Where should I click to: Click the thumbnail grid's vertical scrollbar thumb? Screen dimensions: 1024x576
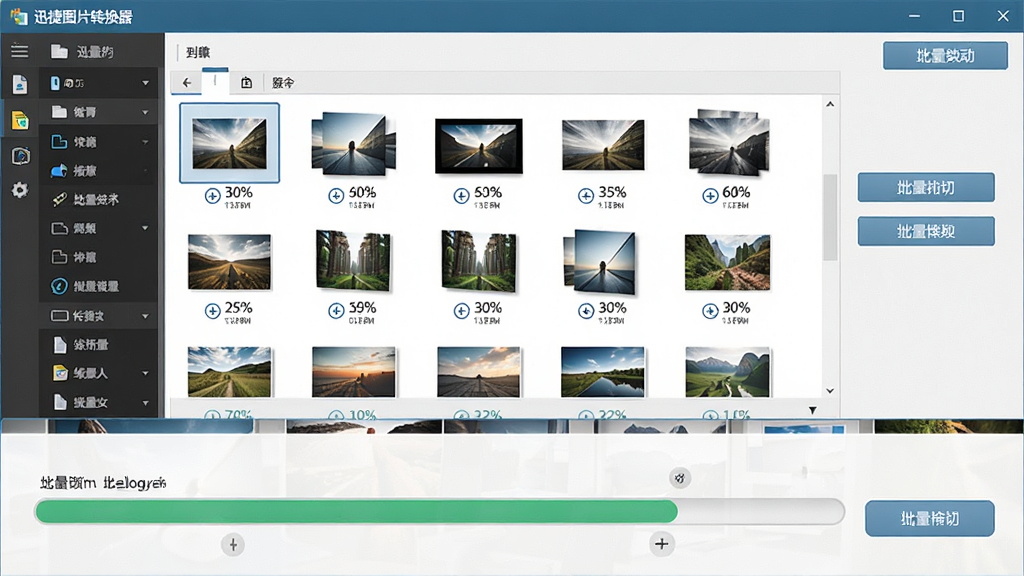[830, 217]
